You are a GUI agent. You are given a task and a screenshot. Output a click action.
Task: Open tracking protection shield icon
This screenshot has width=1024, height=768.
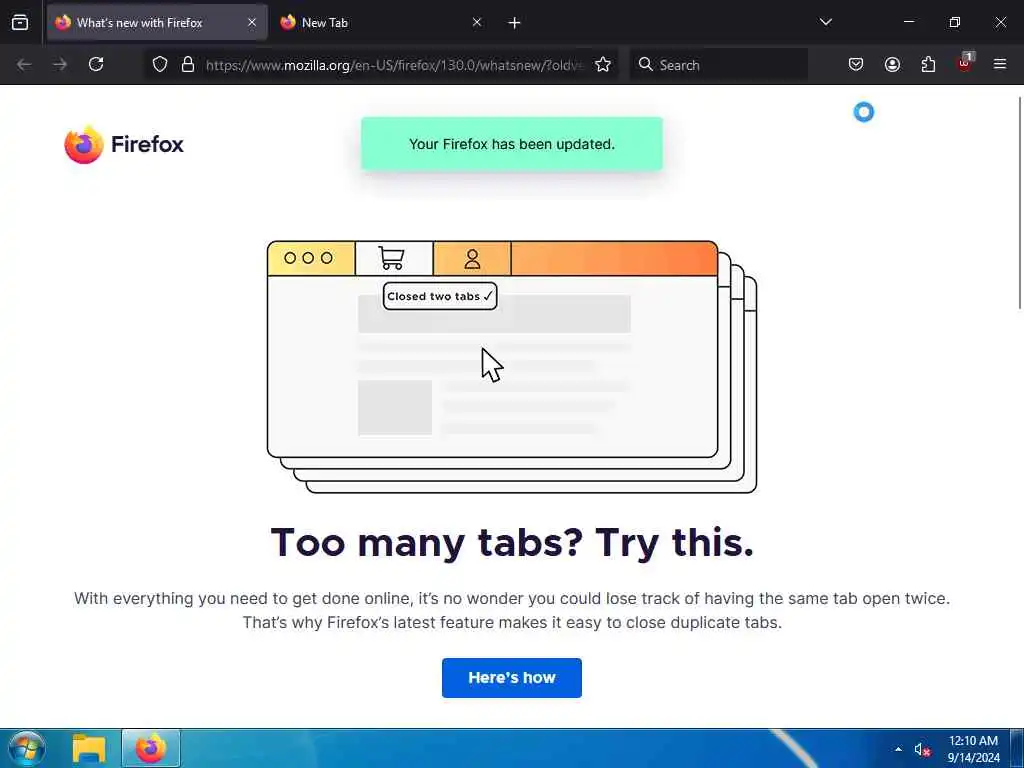160,64
